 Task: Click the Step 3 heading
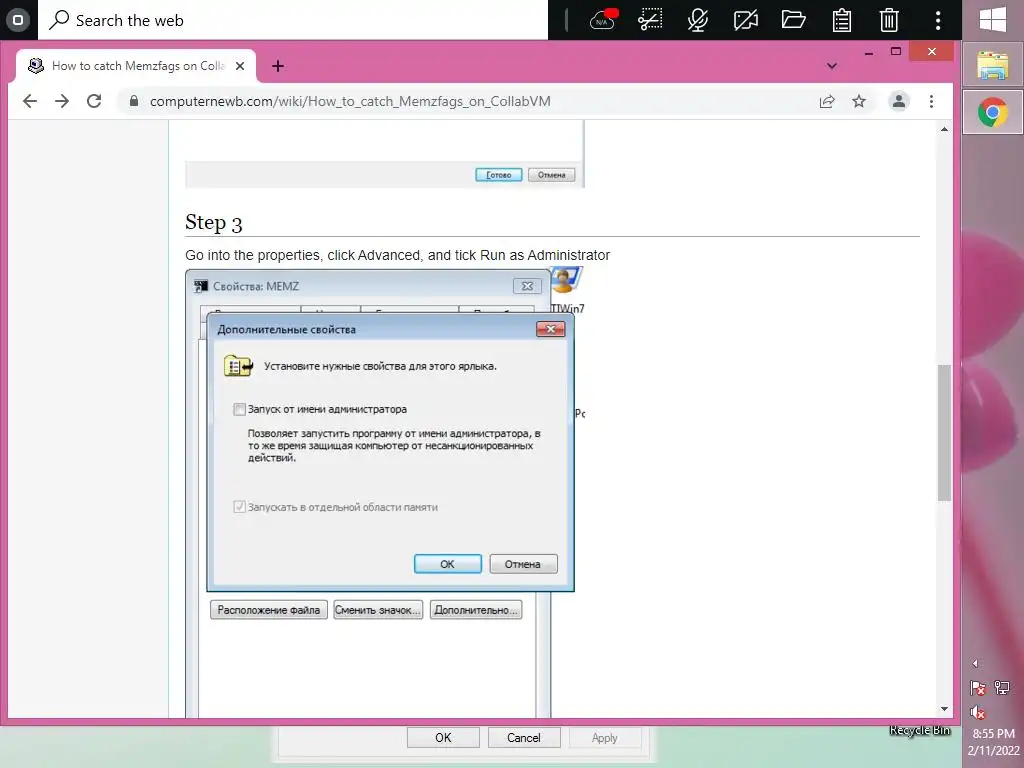point(214,223)
